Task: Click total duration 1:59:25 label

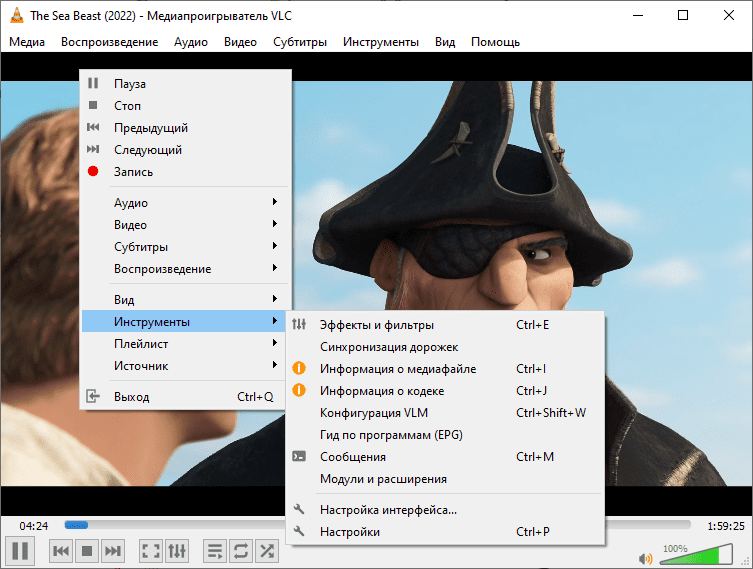Action: (726, 526)
